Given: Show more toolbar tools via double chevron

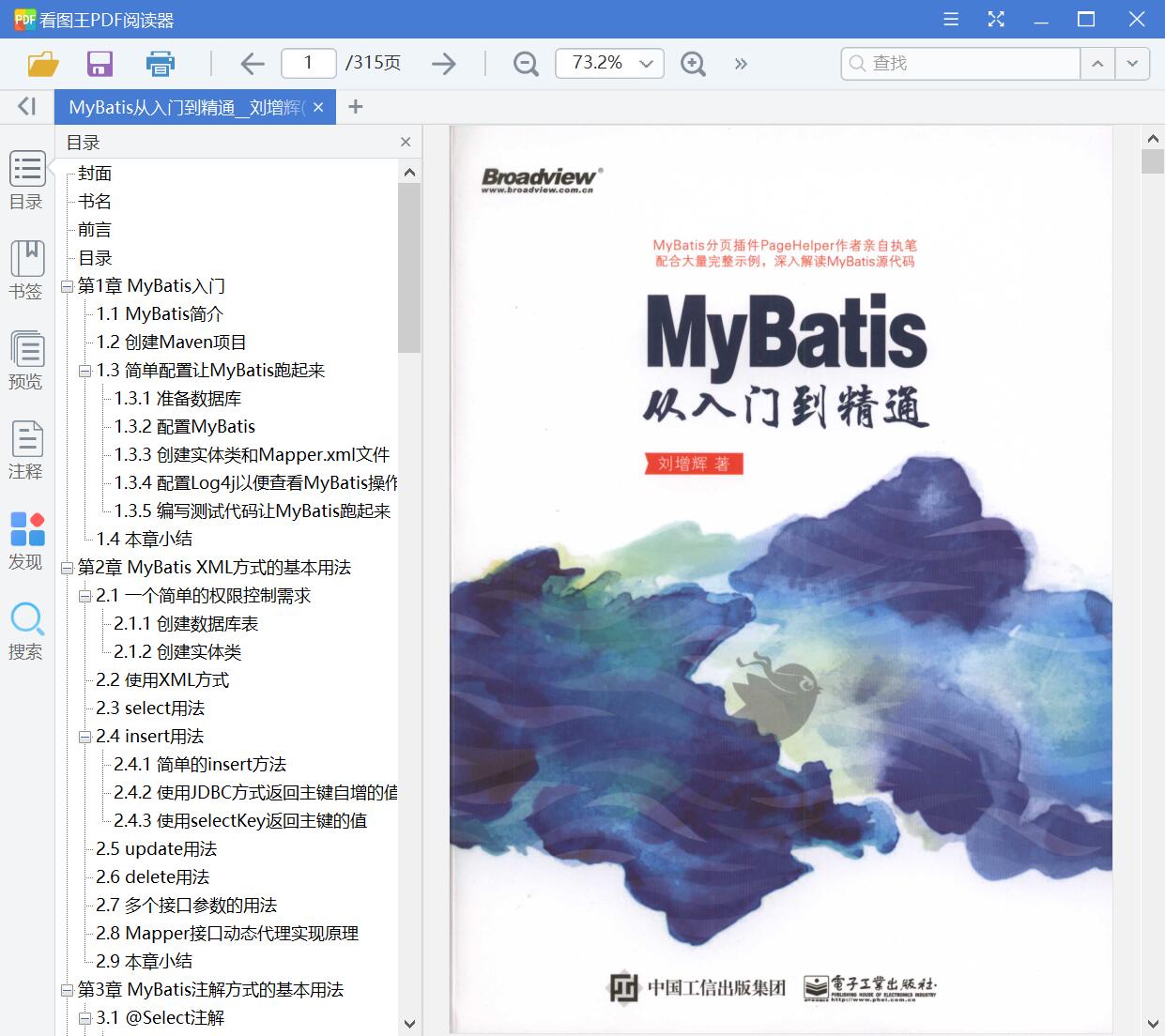Looking at the screenshot, I should [x=741, y=64].
